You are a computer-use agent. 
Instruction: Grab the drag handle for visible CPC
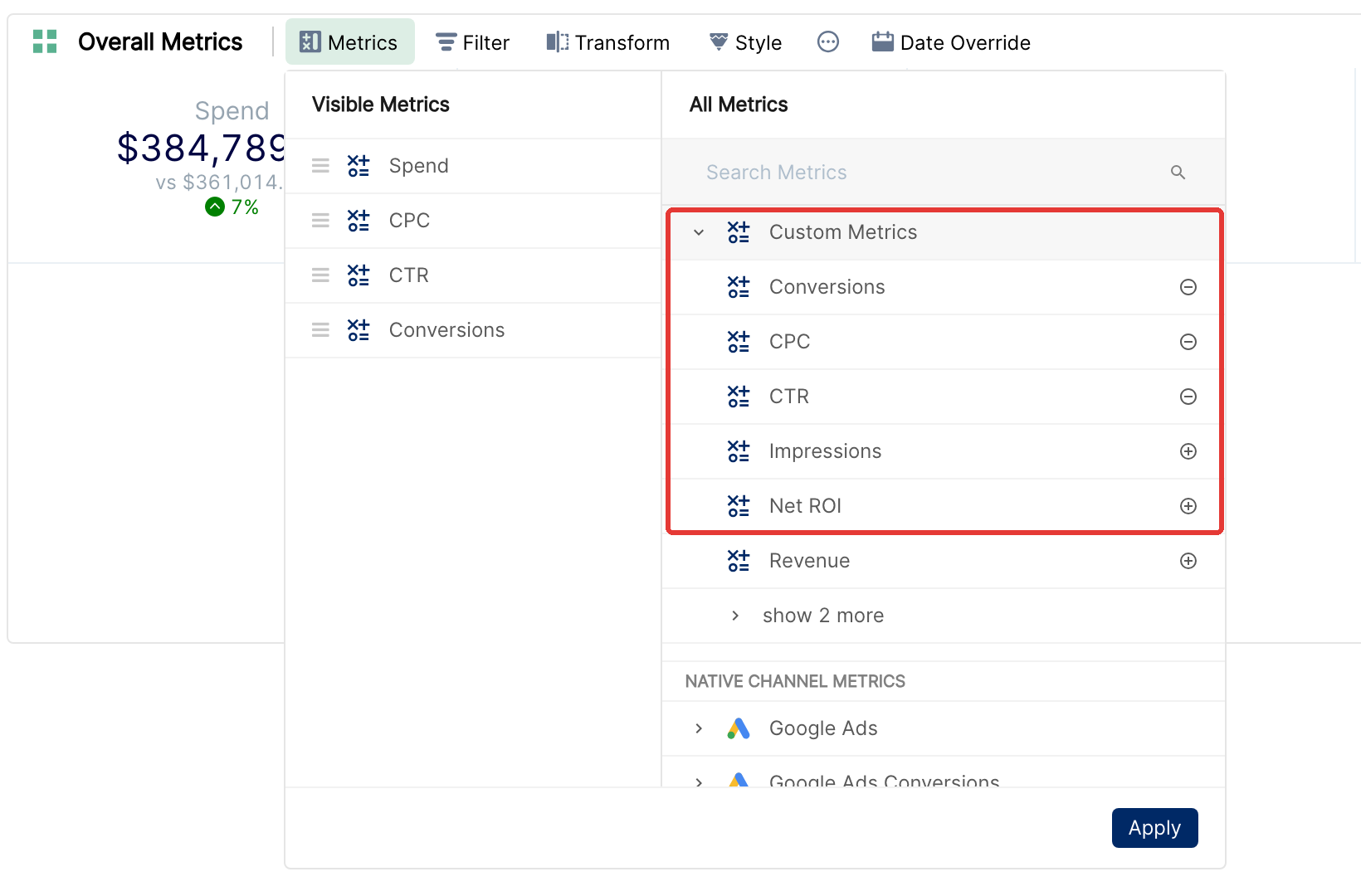pyautogui.click(x=320, y=221)
